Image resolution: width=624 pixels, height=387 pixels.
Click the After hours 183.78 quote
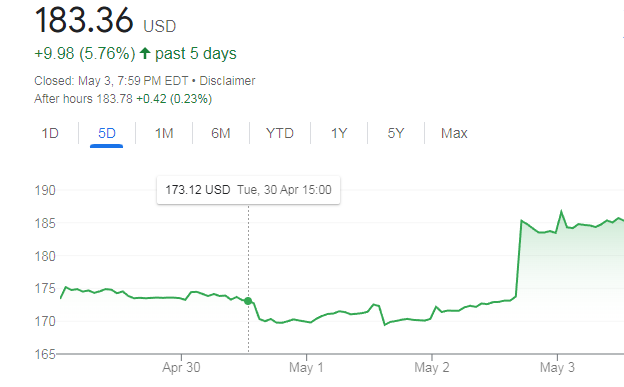83,99
